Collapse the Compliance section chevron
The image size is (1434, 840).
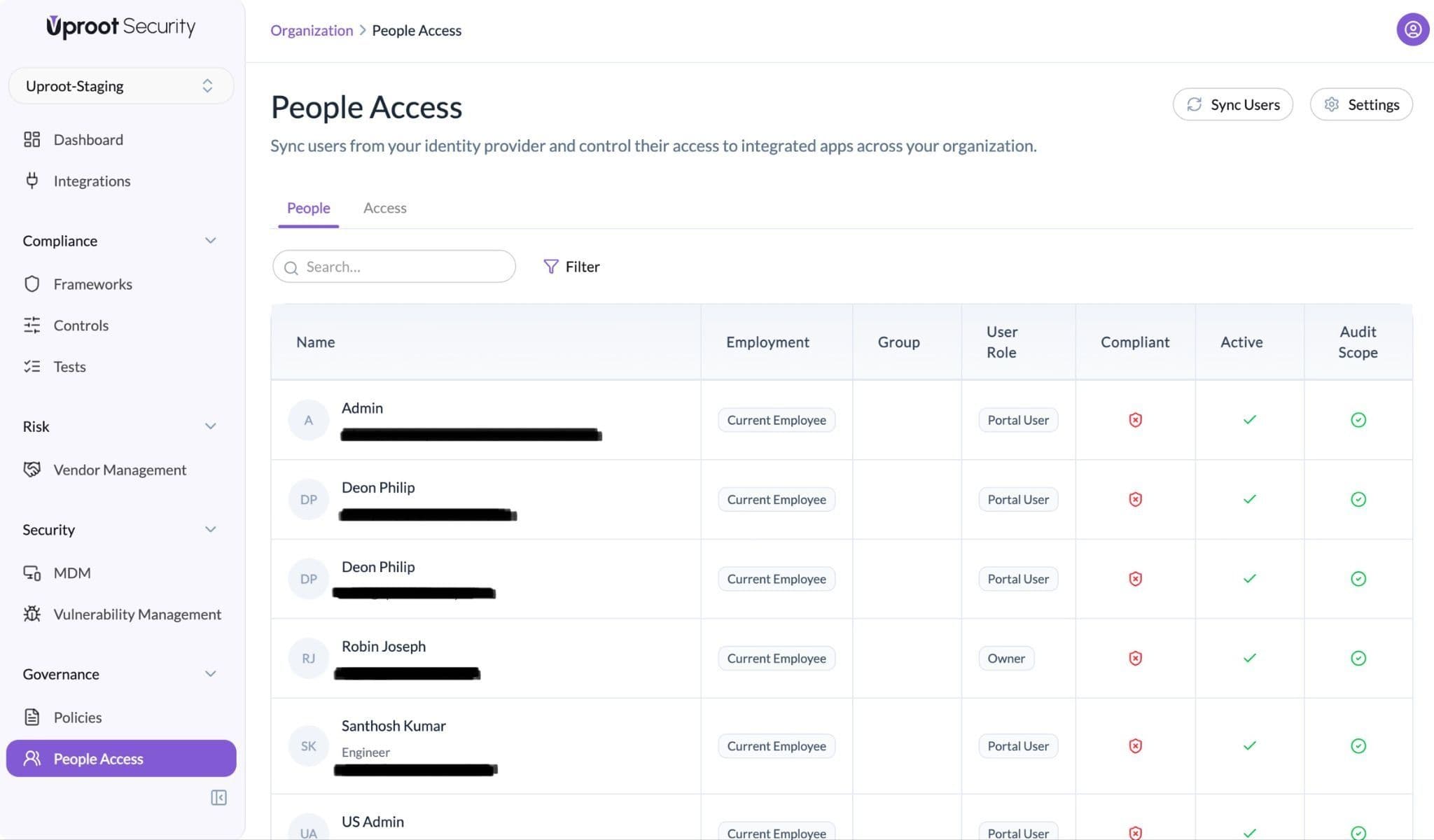pyautogui.click(x=210, y=241)
